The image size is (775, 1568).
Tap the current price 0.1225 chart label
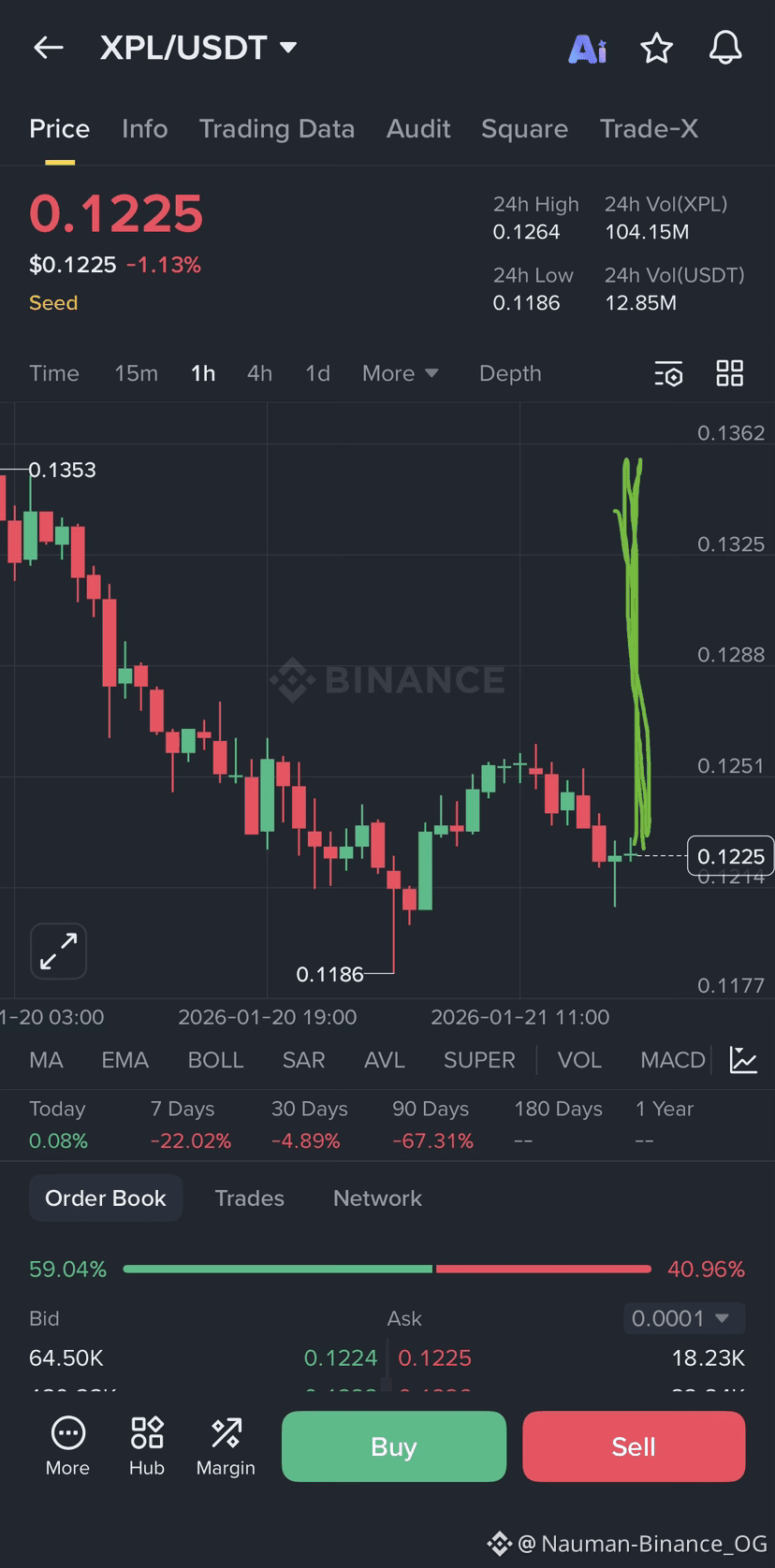coord(731,856)
